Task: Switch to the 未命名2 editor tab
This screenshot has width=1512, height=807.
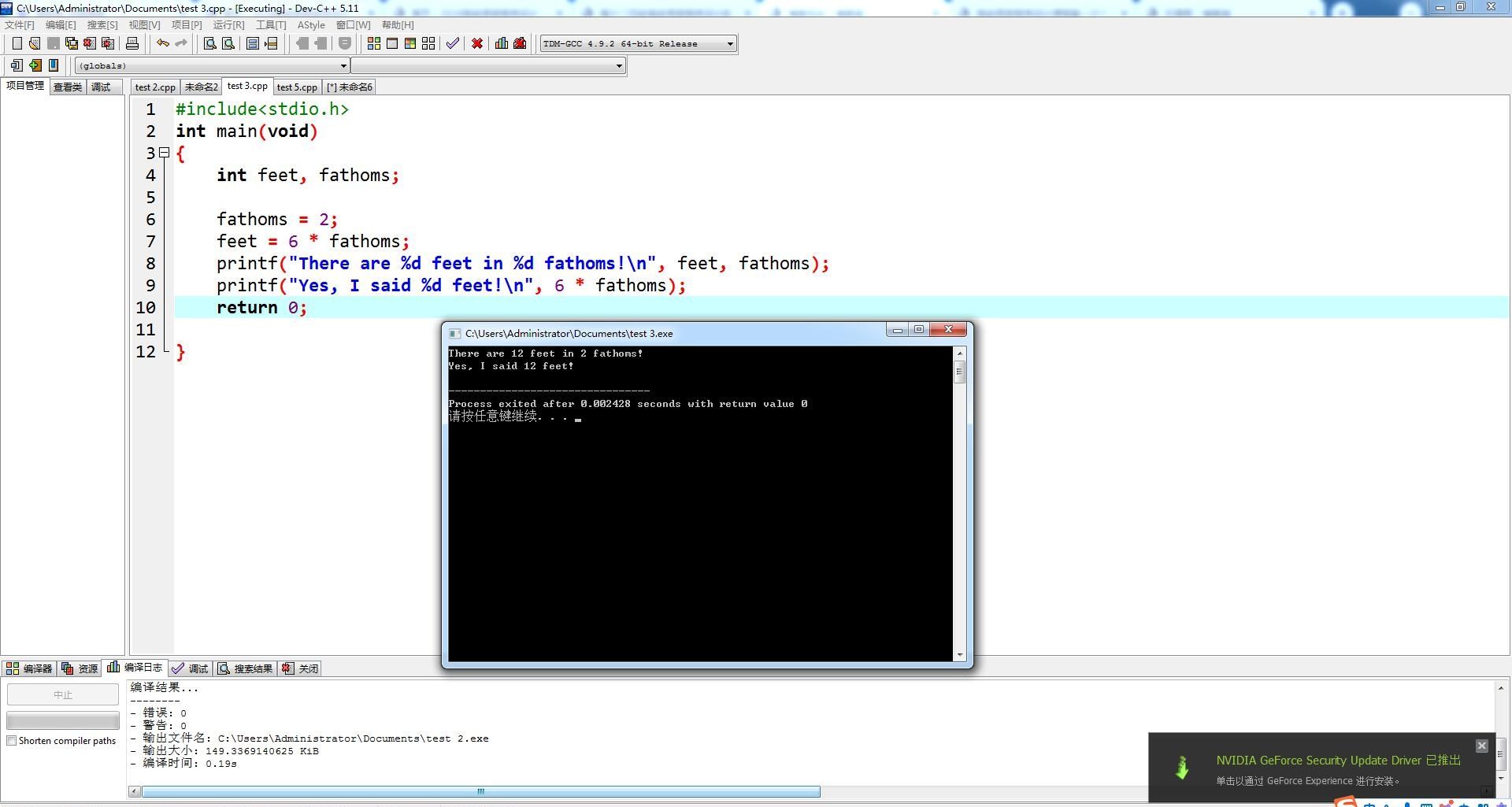Action: click(x=201, y=87)
